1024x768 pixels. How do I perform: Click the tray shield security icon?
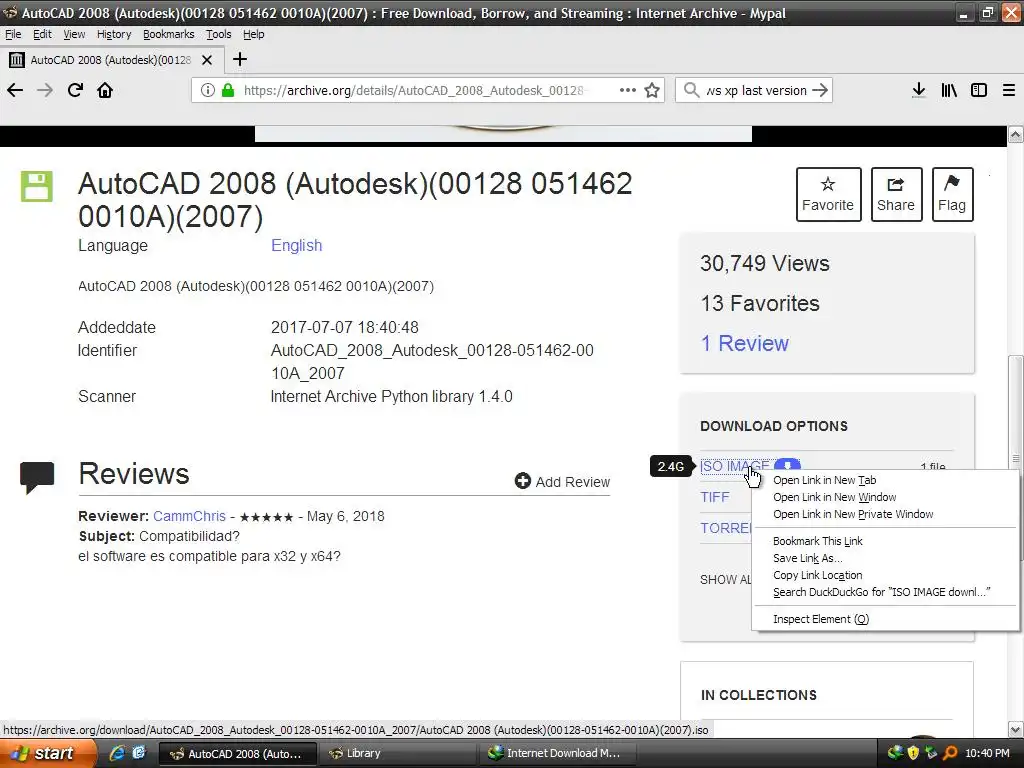pos(913,753)
